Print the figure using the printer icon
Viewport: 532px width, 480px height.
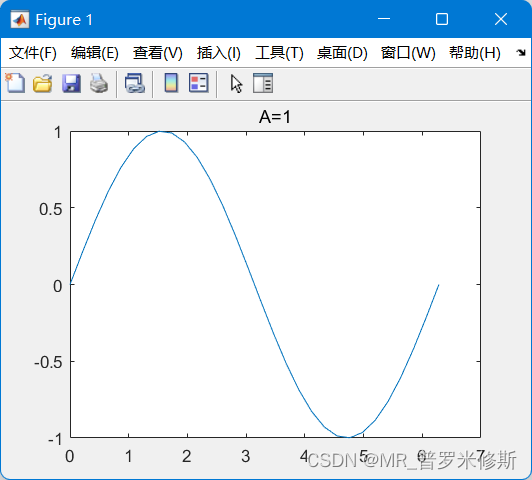pos(99,83)
